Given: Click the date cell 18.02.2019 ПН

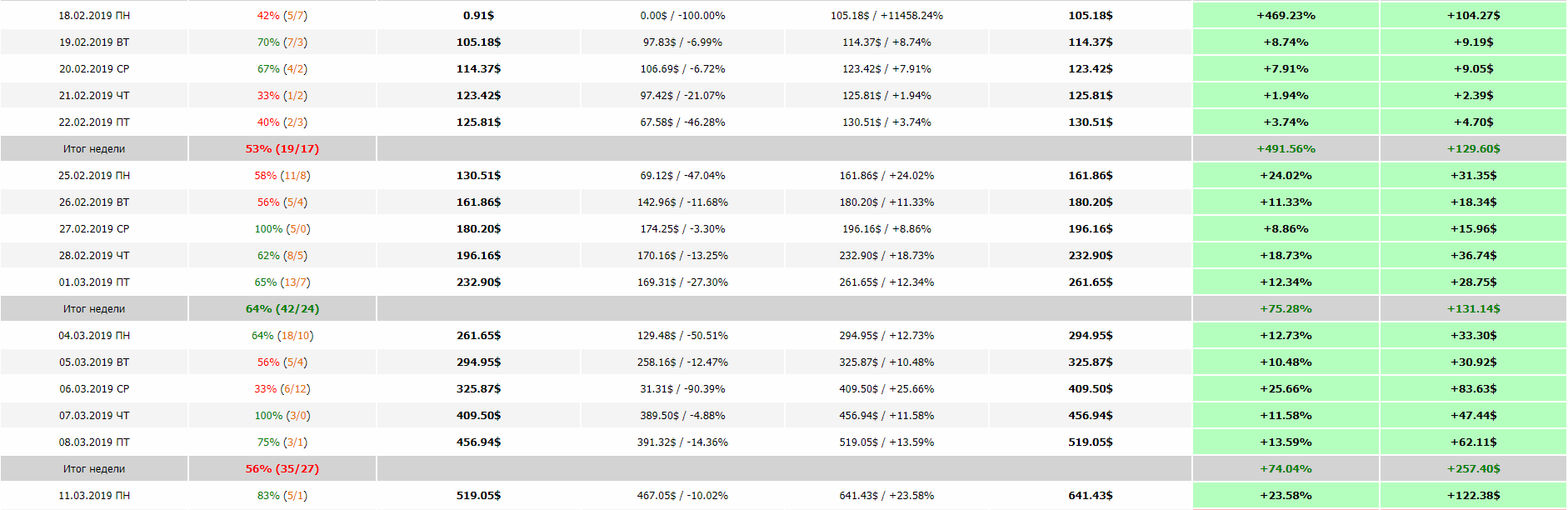Looking at the screenshot, I should click(94, 16).
